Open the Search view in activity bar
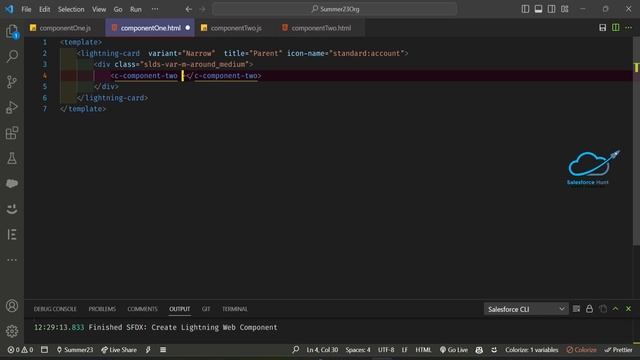Screen dimensions: 640x360 coord(12,56)
